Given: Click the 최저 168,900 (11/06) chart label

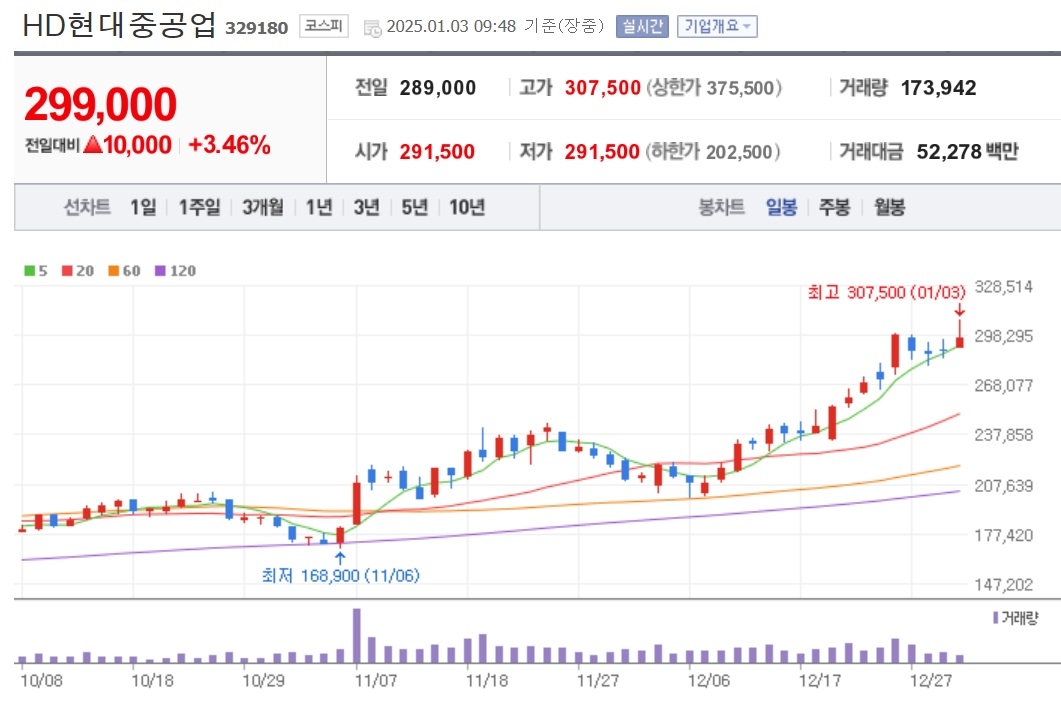Looking at the screenshot, I should click(341, 575).
